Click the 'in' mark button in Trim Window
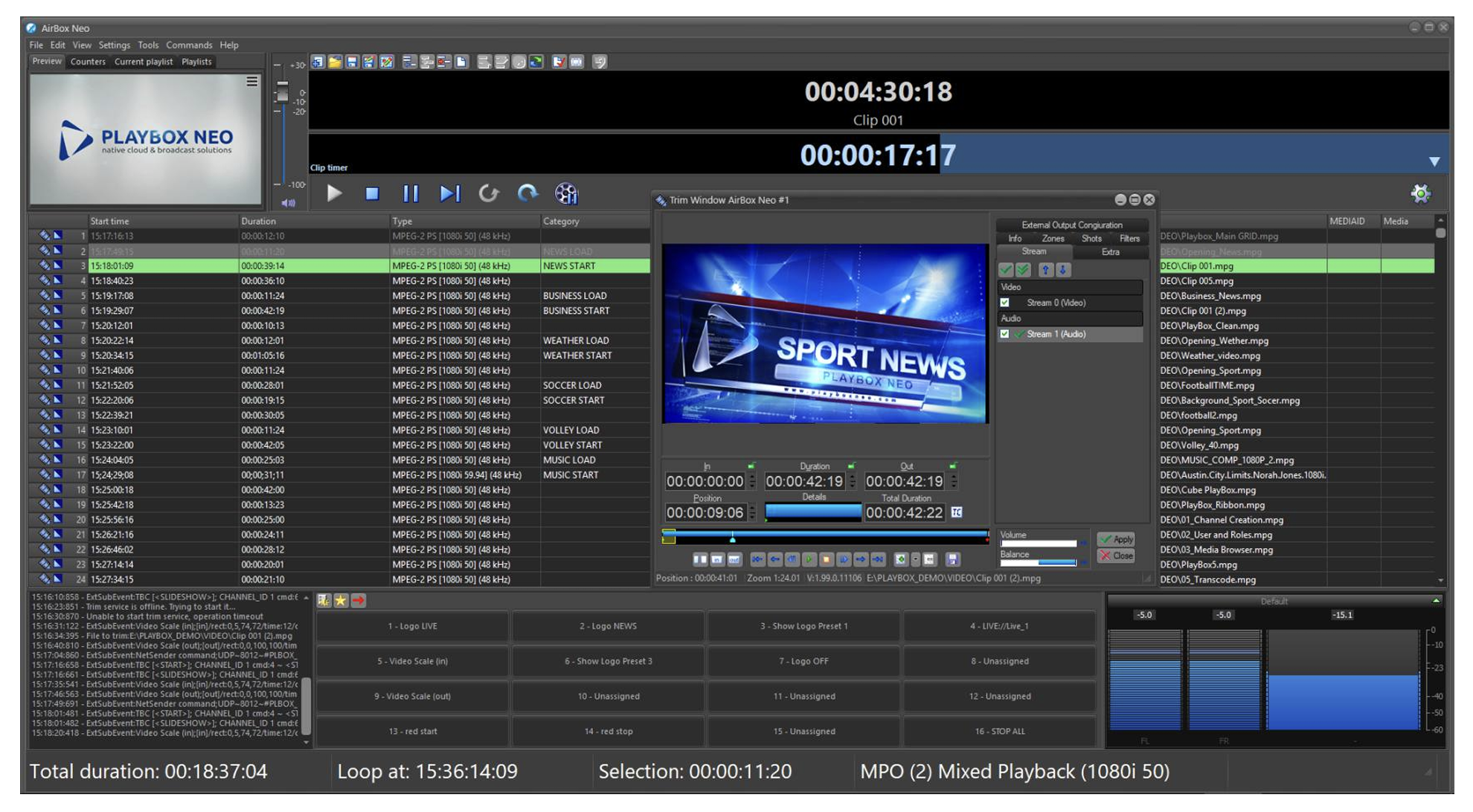1473x812 pixels. coord(717,559)
